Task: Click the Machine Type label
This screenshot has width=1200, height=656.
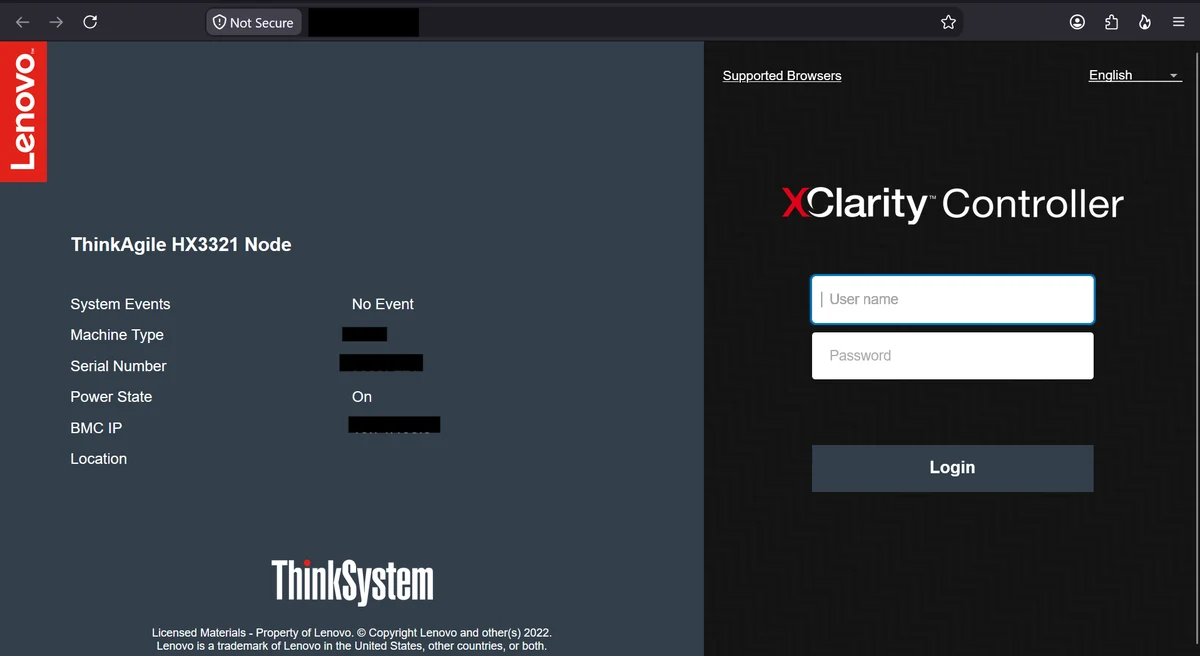Action: click(x=117, y=335)
